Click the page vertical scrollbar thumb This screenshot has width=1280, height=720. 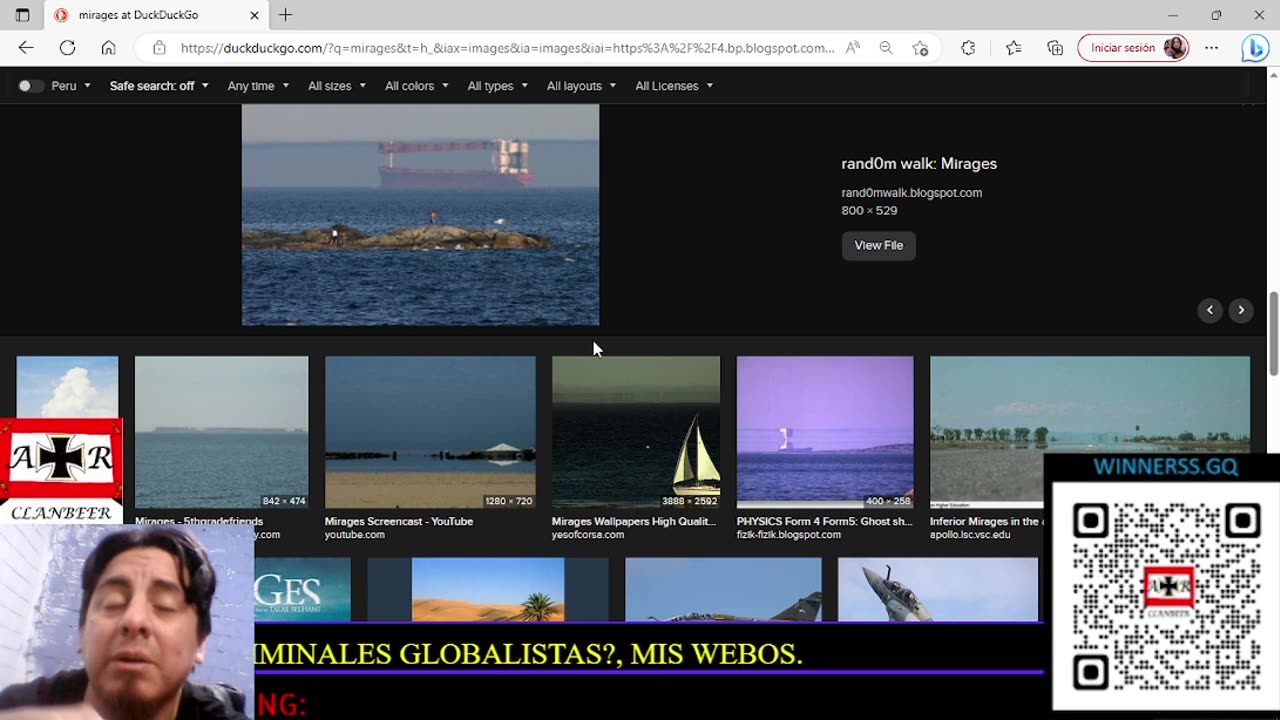click(x=1273, y=334)
